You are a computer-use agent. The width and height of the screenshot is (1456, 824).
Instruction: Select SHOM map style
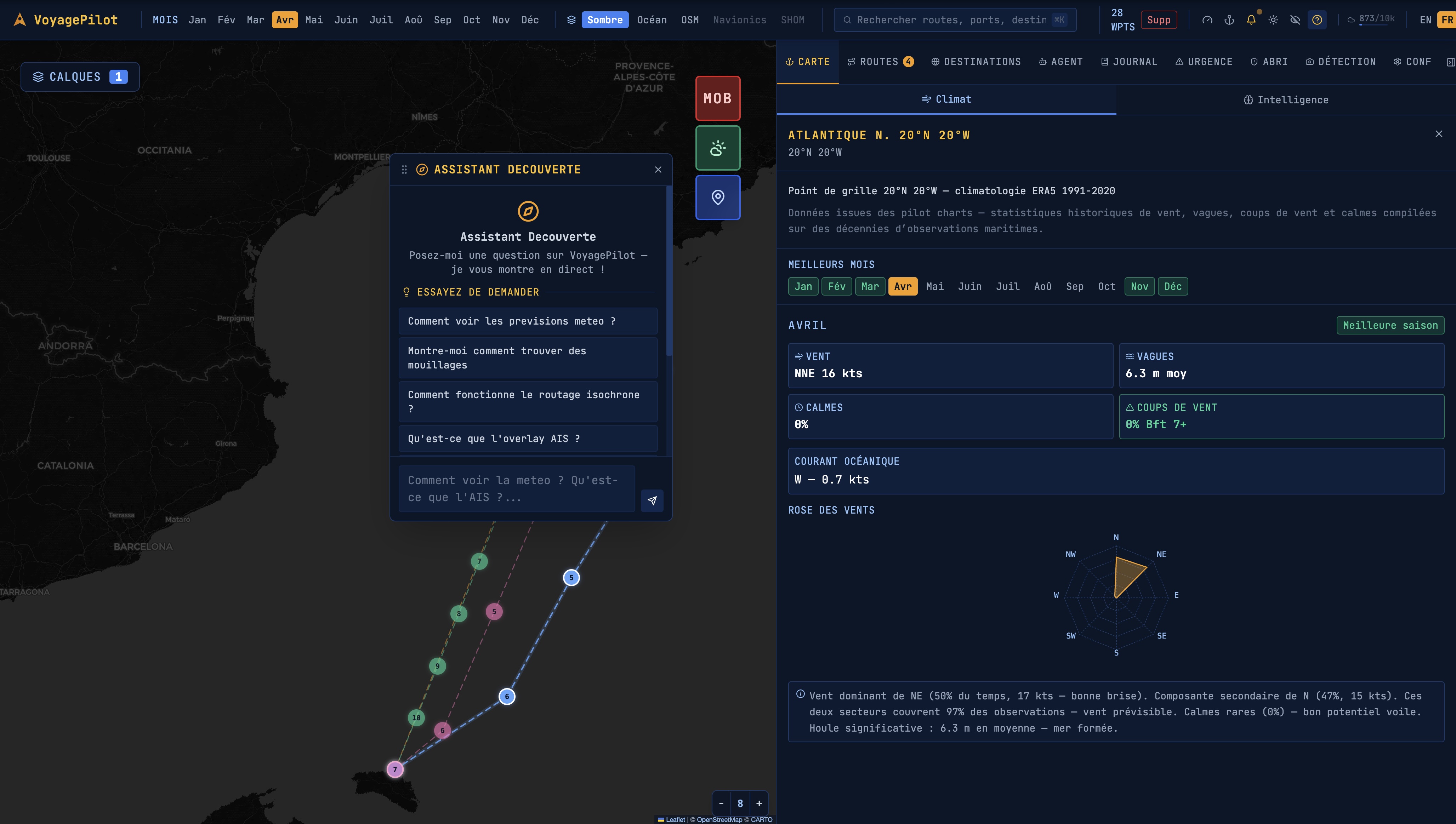[792, 20]
